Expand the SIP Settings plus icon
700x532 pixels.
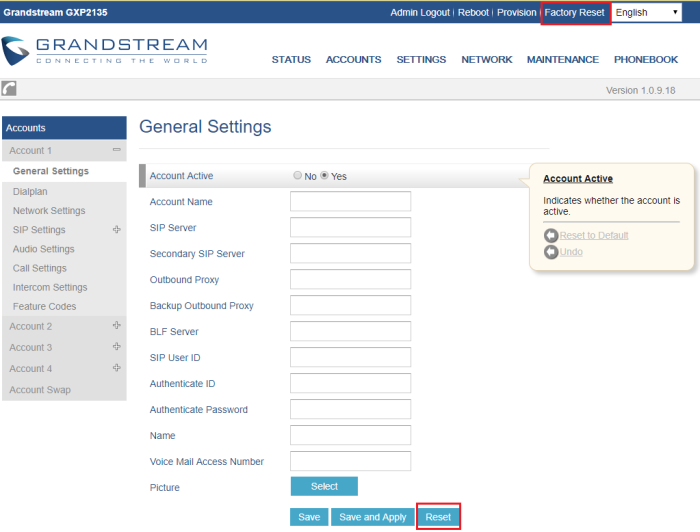click(117, 230)
